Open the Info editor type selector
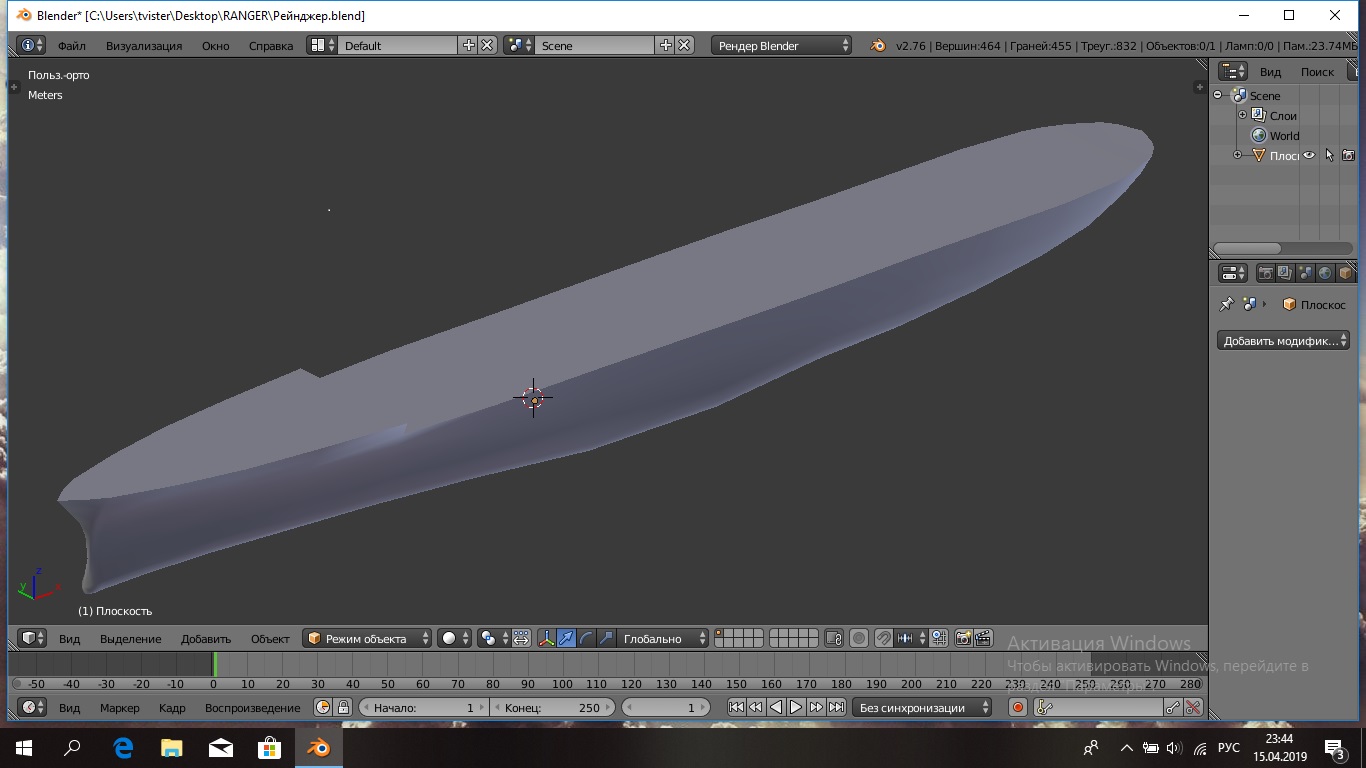The width and height of the screenshot is (1366, 768). tap(31, 45)
